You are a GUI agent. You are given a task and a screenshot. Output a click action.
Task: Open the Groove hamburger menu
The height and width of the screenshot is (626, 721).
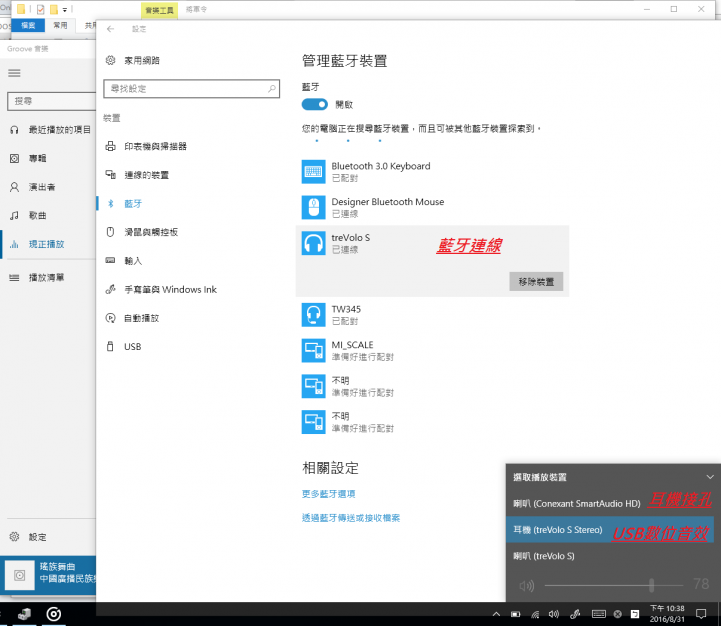(14, 73)
